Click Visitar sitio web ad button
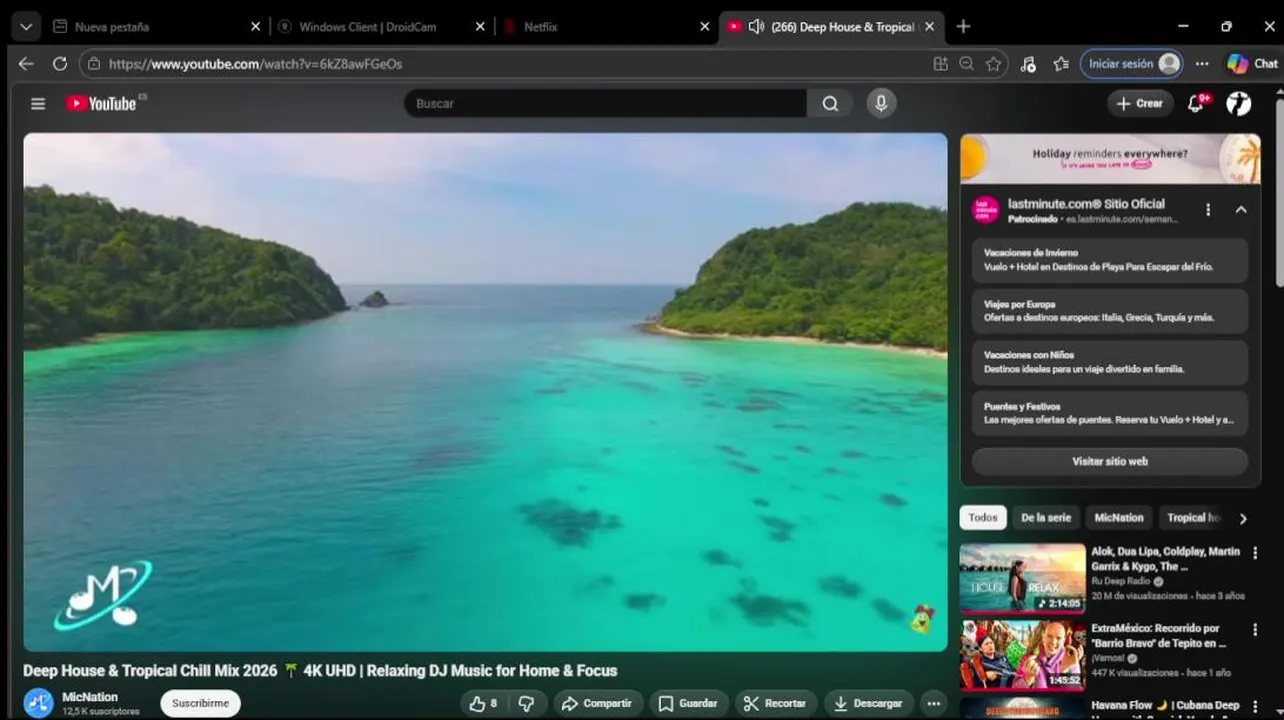The width and height of the screenshot is (1284, 720). 1110,461
